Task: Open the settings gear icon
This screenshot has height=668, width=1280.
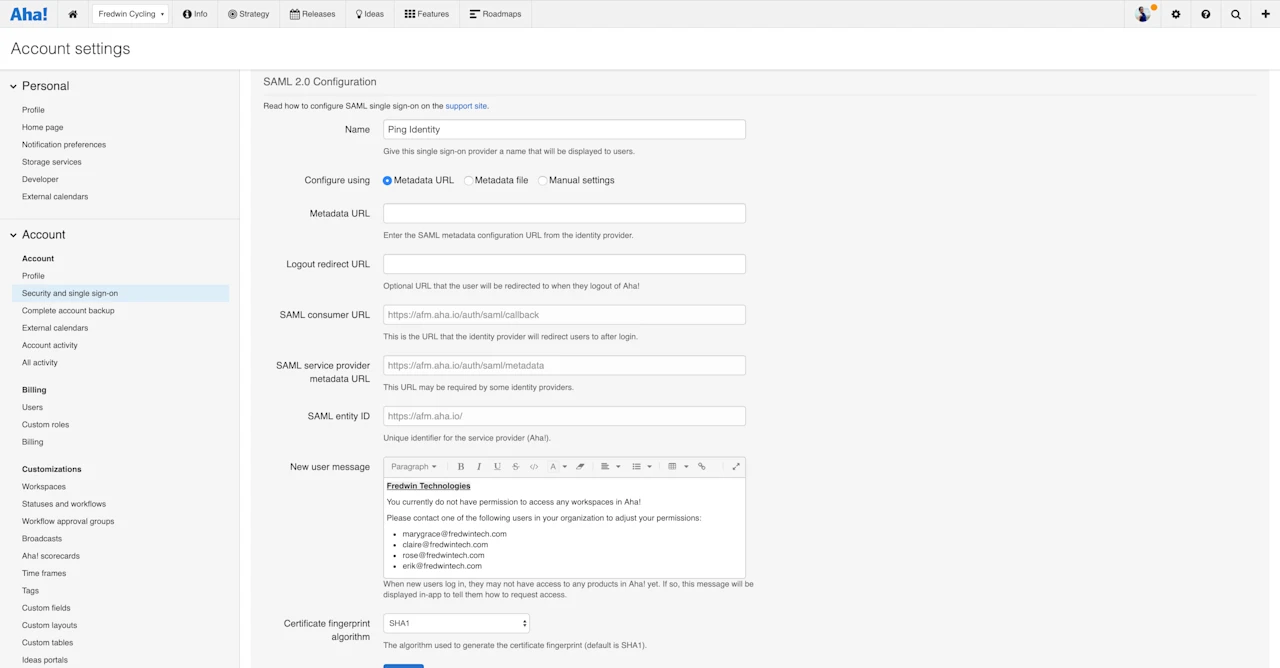Action: [x=1176, y=14]
